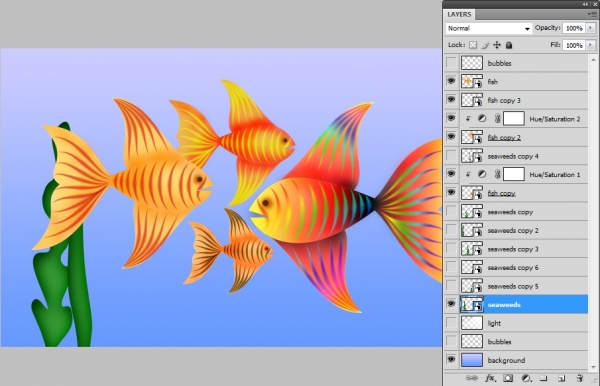Select the LAYERS tab
Screen dimensions: 600x386
(459, 14)
